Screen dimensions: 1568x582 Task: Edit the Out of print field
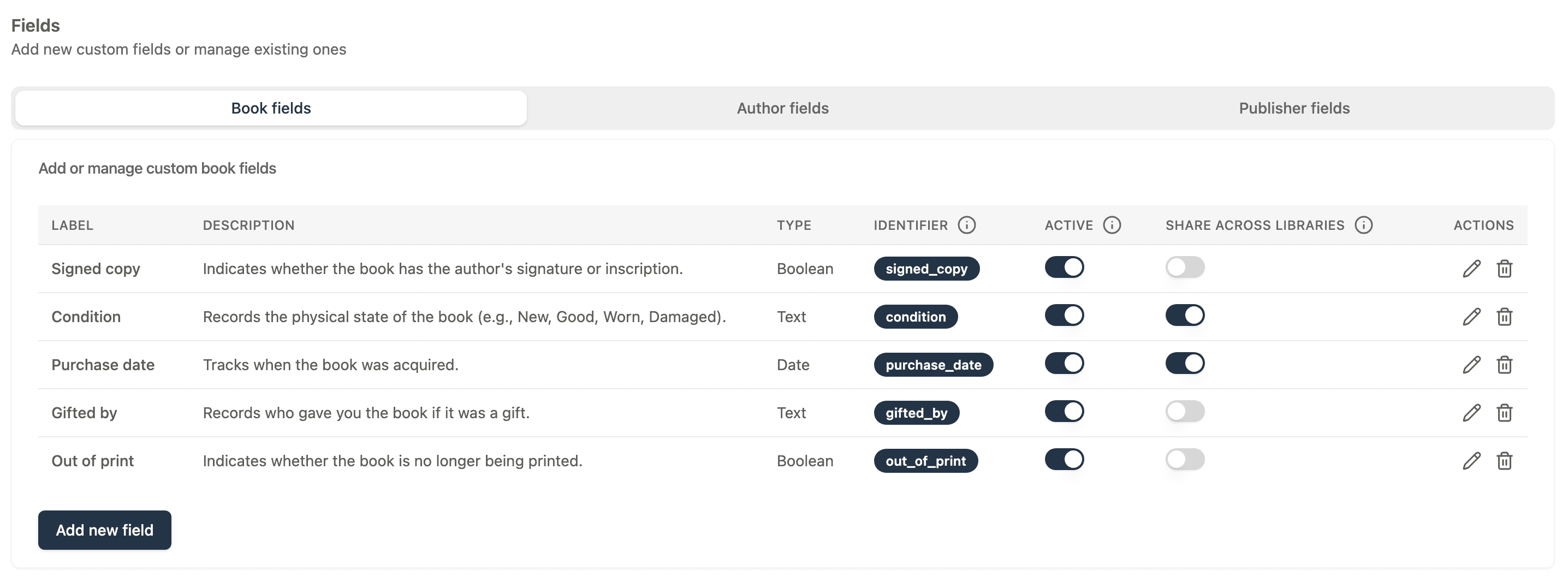tap(1471, 461)
